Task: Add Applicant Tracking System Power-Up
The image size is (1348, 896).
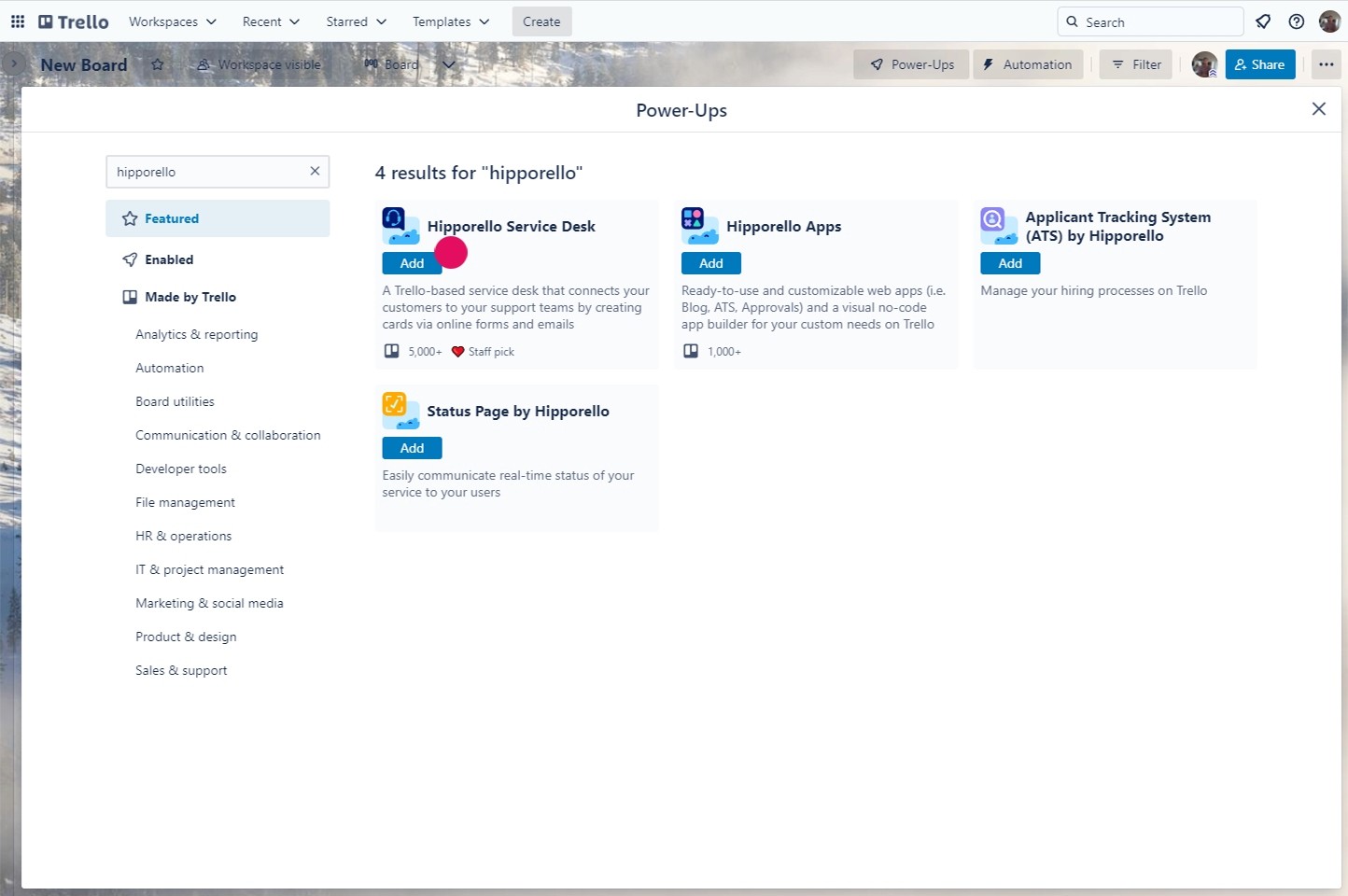Action: click(1010, 263)
